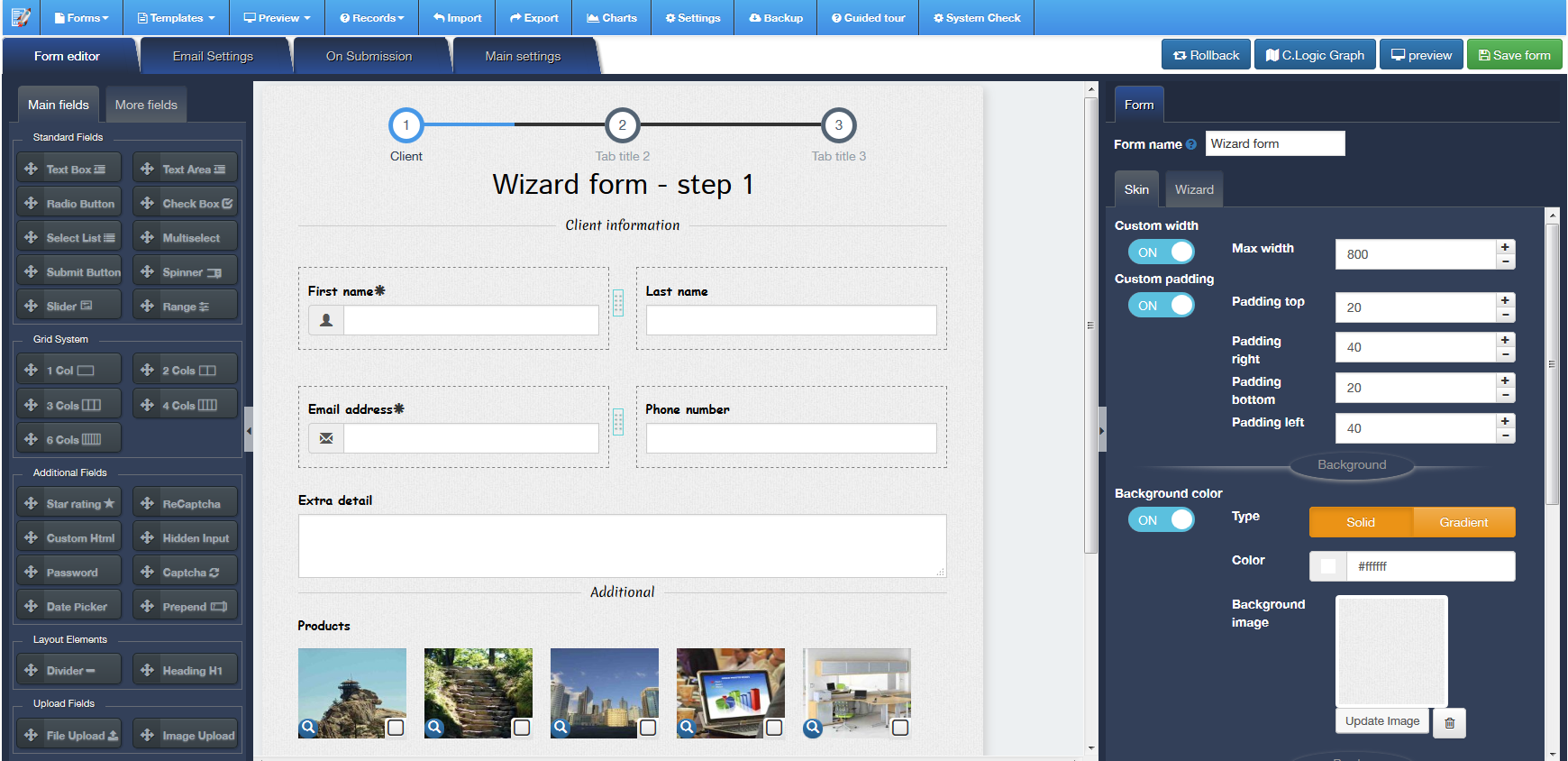Screen dimensions: 1568x761
Task: Toggle the Background color switch
Action: point(1162,520)
